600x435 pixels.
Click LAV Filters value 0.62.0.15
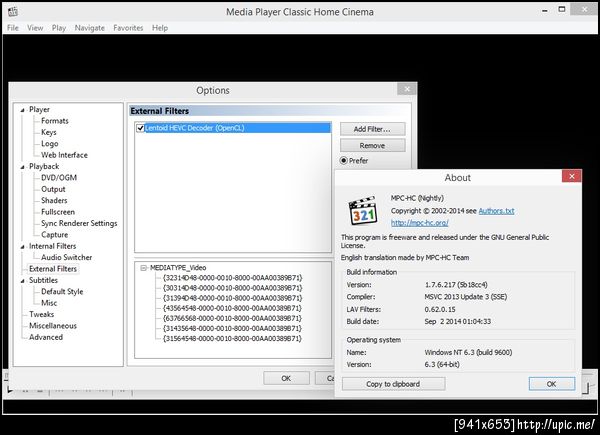[440, 310]
